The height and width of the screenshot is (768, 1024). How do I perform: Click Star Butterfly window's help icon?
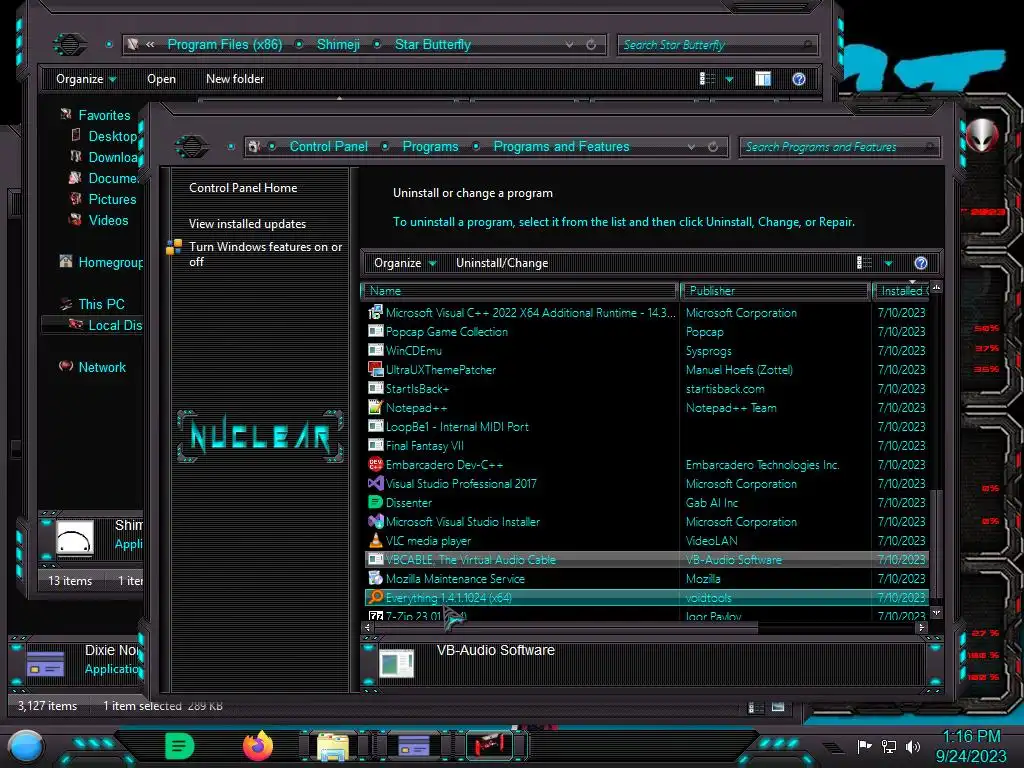coord(799,79)
